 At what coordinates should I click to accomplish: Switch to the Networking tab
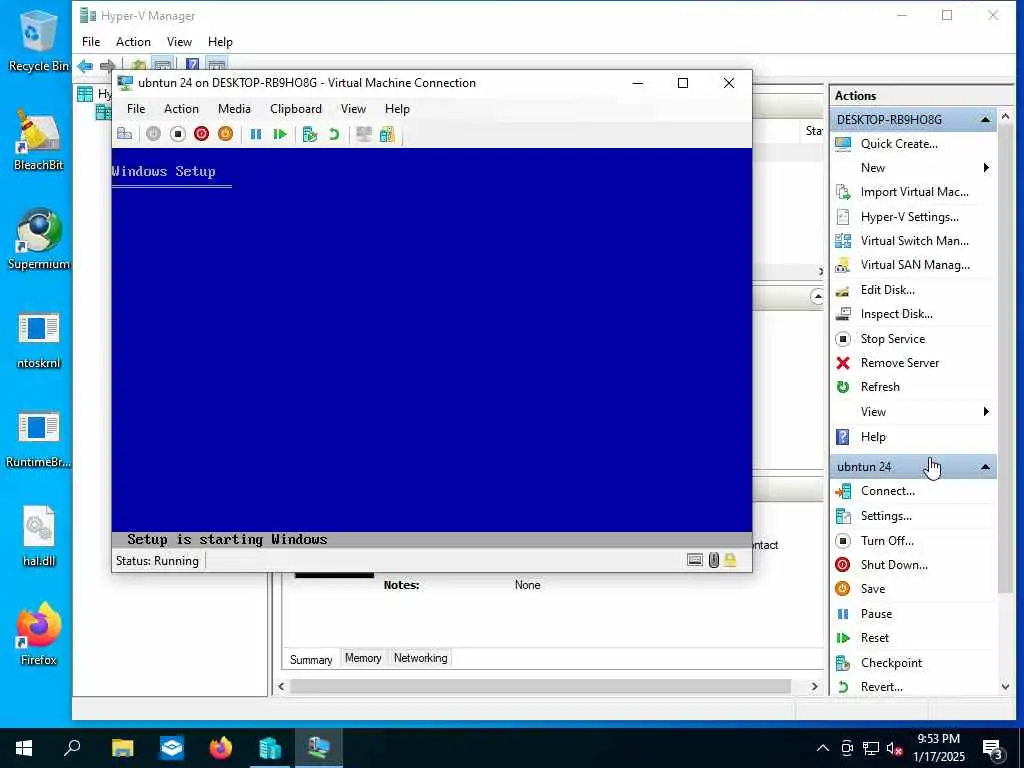(421, 658)
